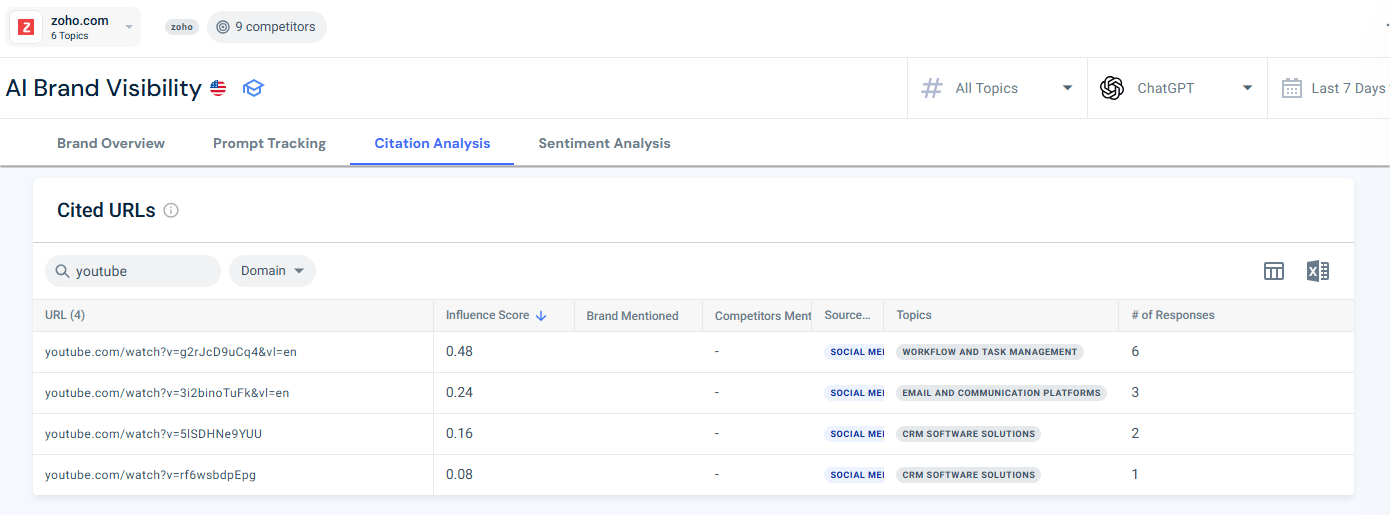Click the magnifier search icon

pos(62,271)
